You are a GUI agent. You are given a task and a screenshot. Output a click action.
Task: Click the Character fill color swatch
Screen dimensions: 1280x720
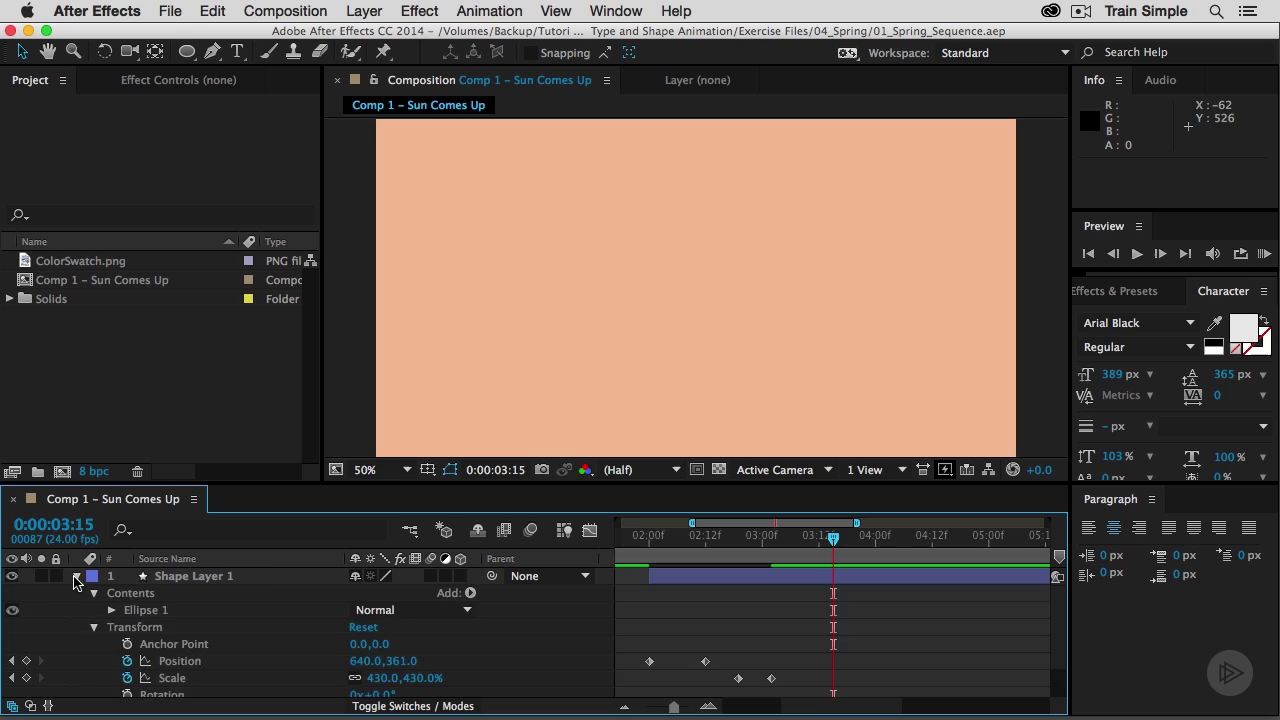point(1243,328)
